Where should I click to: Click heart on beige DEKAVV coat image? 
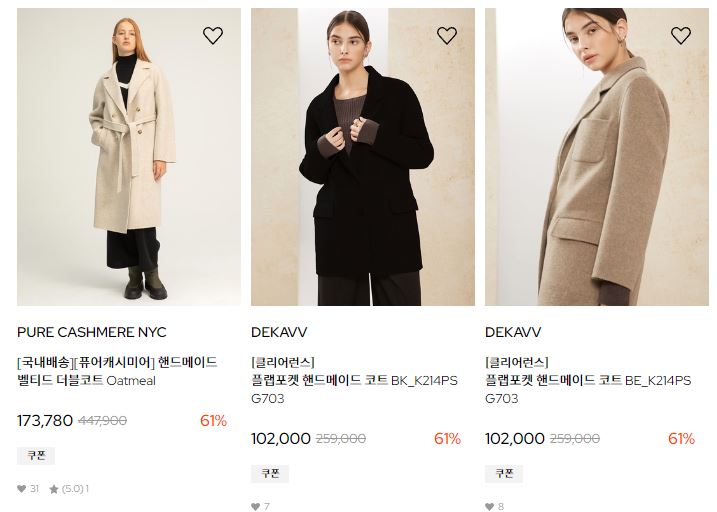pos(681,35)
